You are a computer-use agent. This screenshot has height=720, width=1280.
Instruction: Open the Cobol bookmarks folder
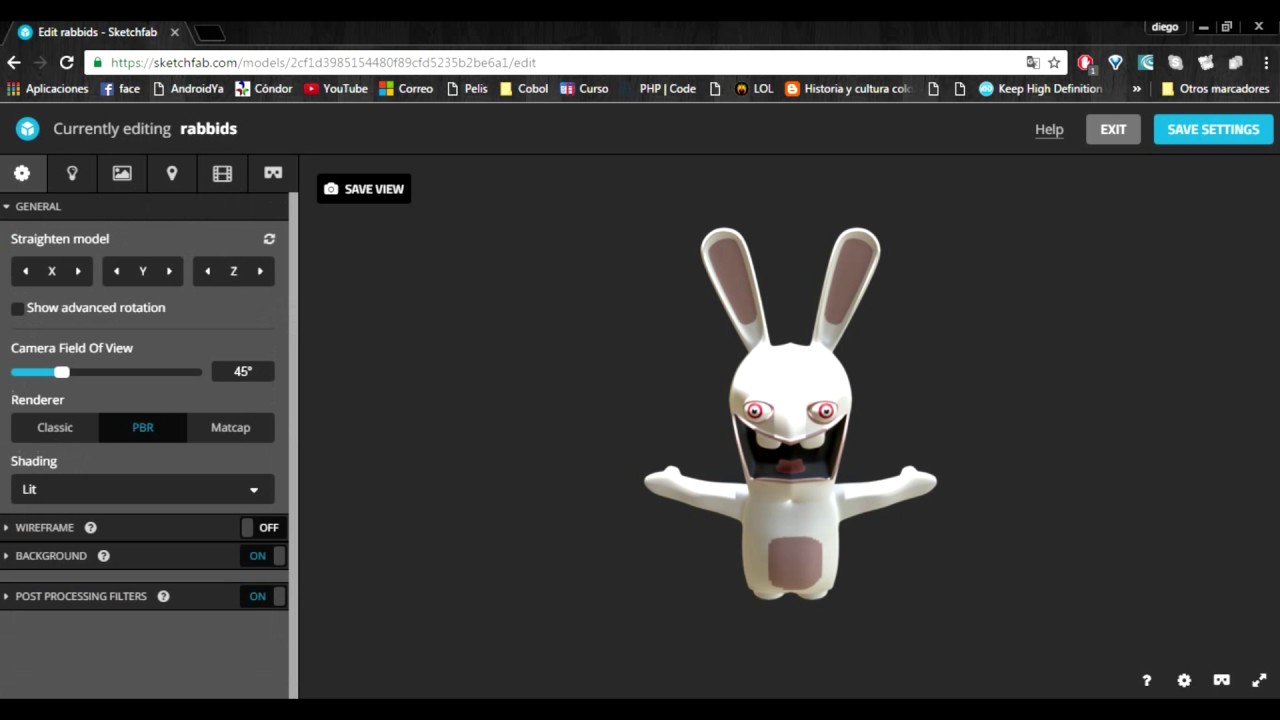[524, 89]
